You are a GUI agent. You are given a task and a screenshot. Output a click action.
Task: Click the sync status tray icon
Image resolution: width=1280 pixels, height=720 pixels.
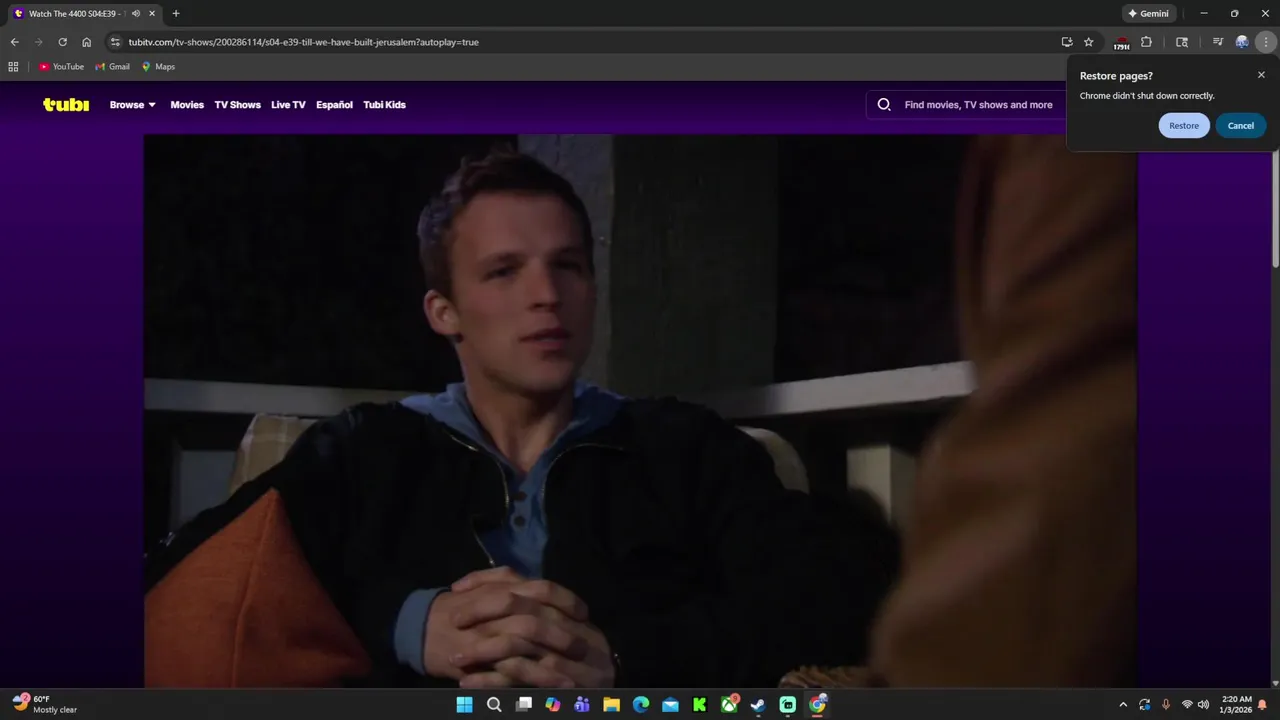click(x=1145, y=705)
